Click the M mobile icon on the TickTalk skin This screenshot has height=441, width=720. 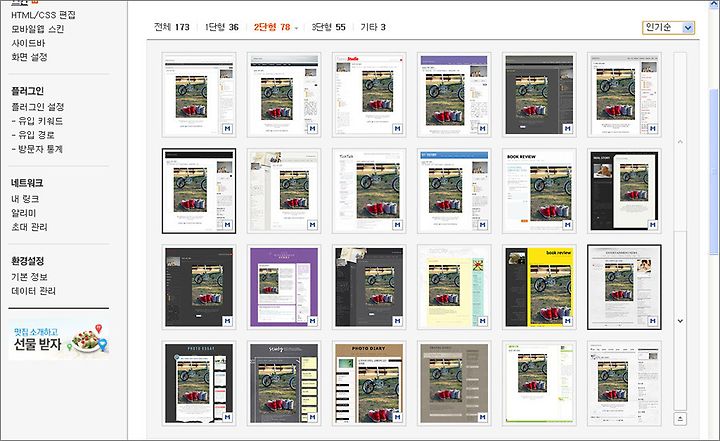(x=398, y=225)
